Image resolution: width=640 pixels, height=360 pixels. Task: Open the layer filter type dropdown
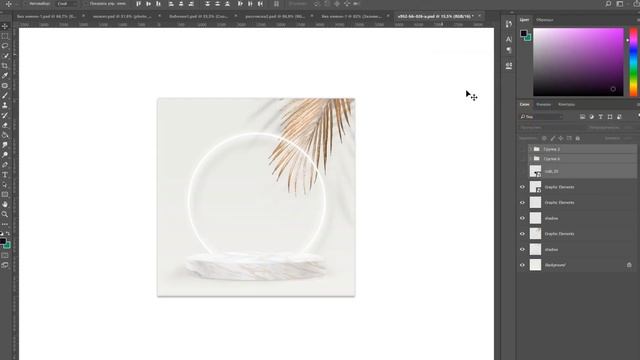tap(542, 117)
